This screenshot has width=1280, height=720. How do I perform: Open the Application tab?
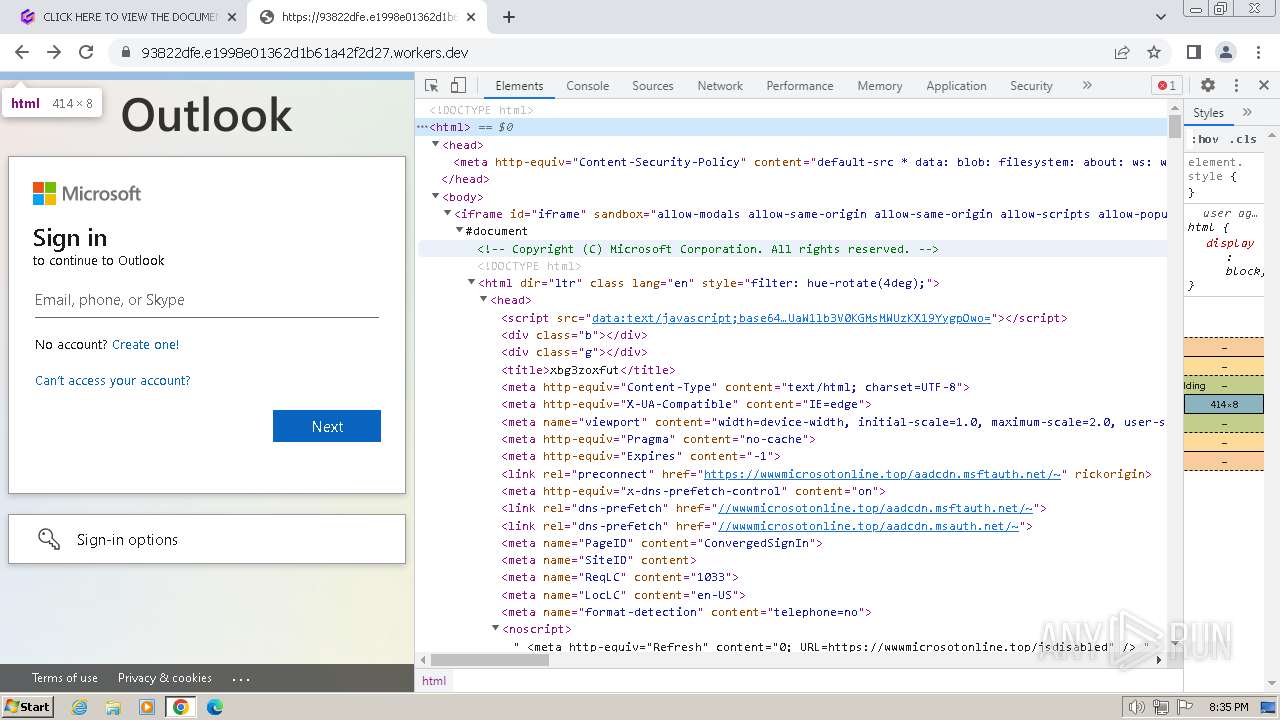point(956,86)
